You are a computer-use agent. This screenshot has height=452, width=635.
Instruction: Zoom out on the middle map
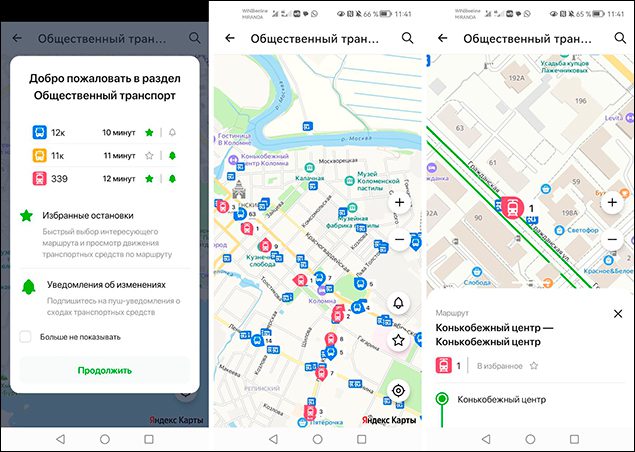click(x=399, y=239)
